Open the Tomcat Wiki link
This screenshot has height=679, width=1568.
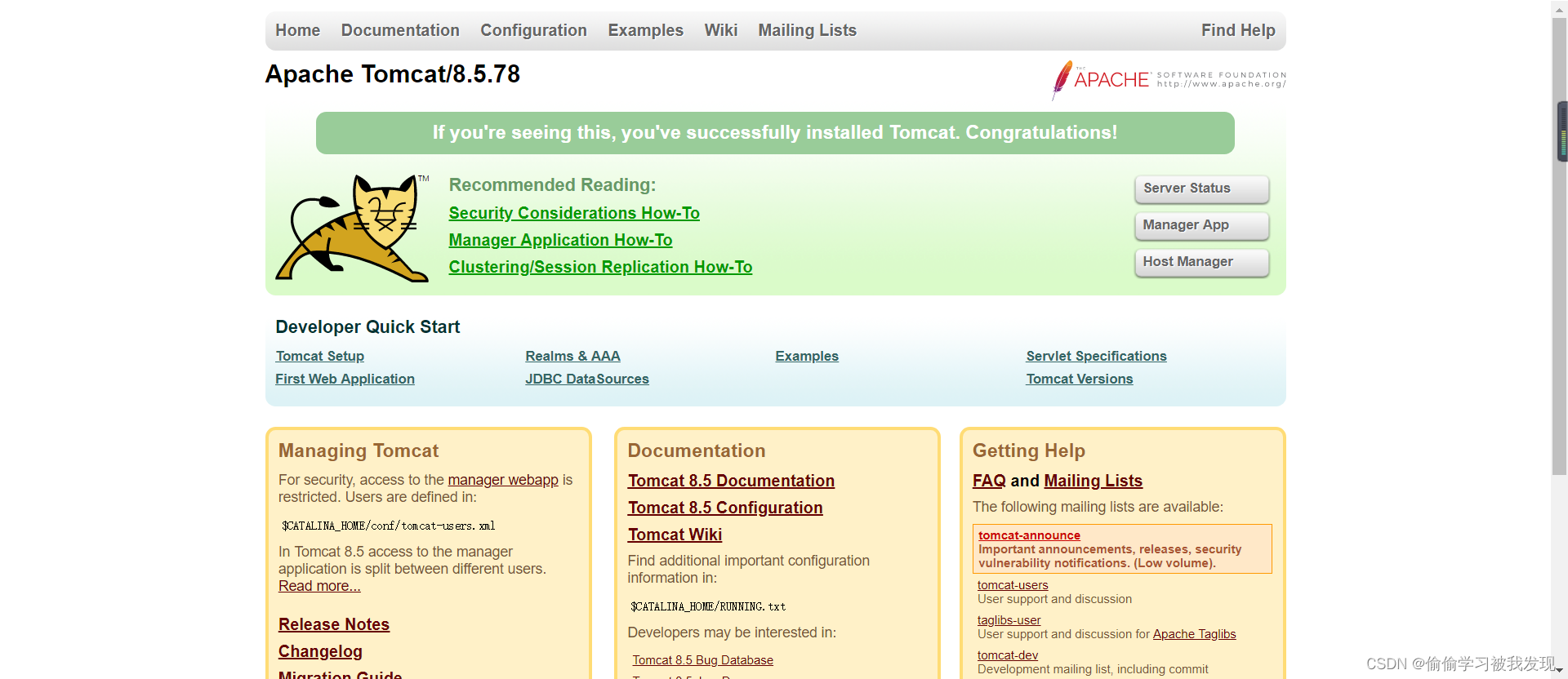pyautogui.click(x=675, y=535)
